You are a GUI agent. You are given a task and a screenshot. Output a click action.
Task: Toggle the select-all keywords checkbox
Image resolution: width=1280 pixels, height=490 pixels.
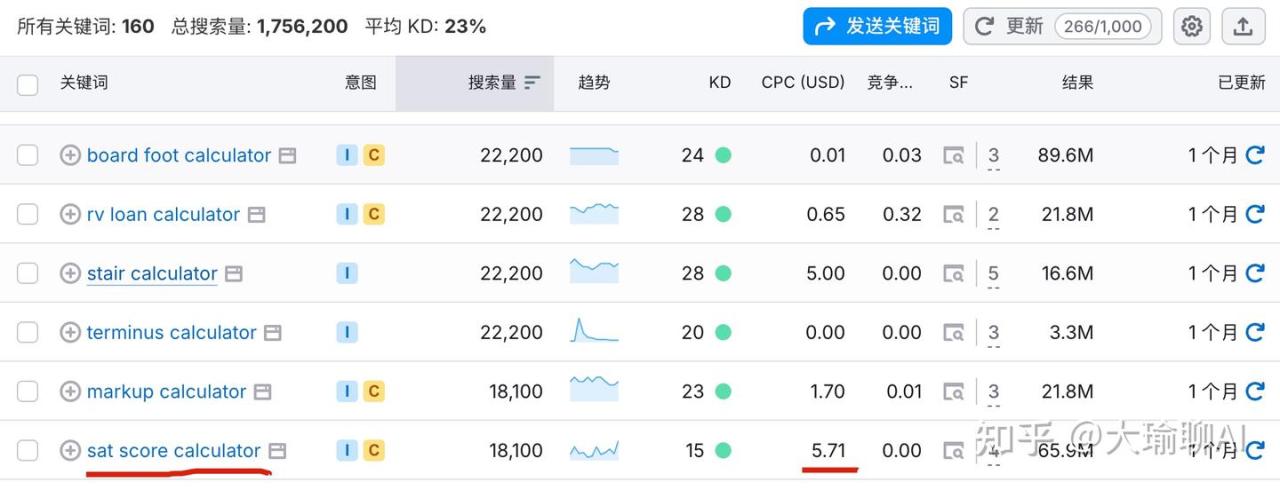click(28, 84)
